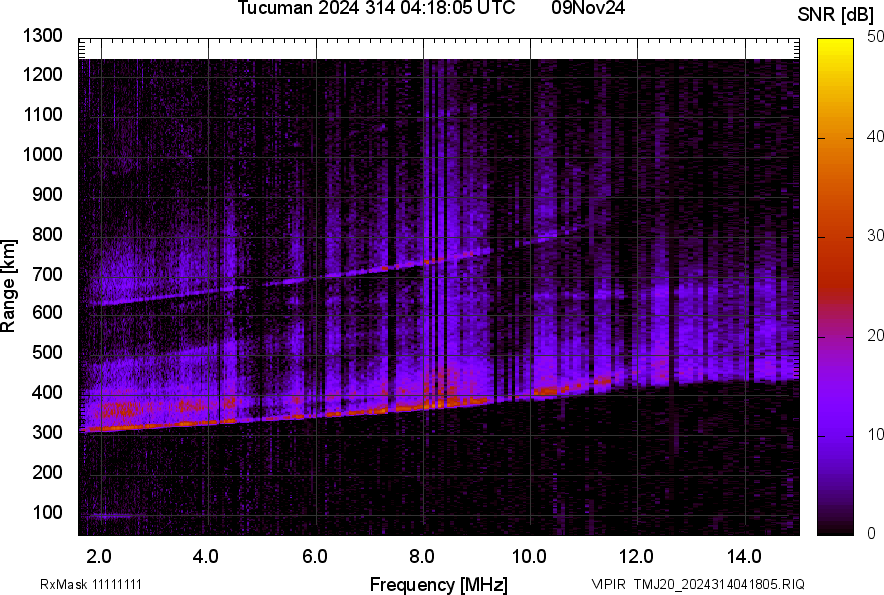Click the 700 tick on the range axis
Image resolution: width=884 pixels, height=595 pixels.
[x=48, y=274]
